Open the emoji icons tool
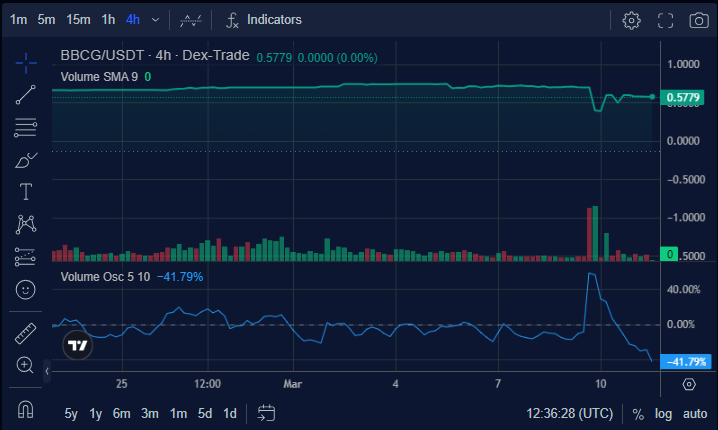The height and width of the screenshot is (430, 718). 26,289
